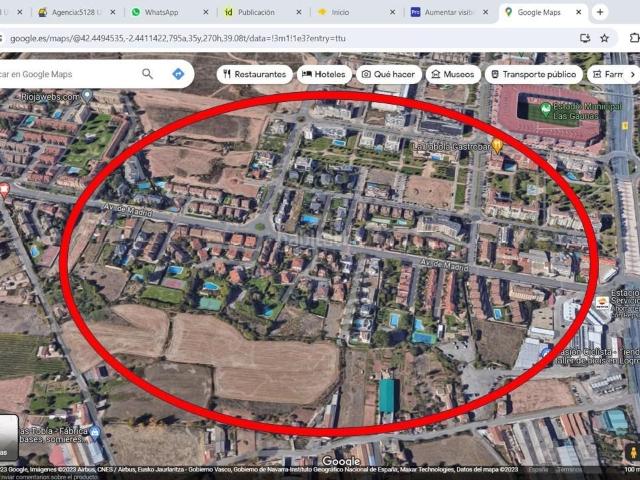This screenshot has height=480, width=640.
Task: Show more category chips with right chevron
Action: 633,75
